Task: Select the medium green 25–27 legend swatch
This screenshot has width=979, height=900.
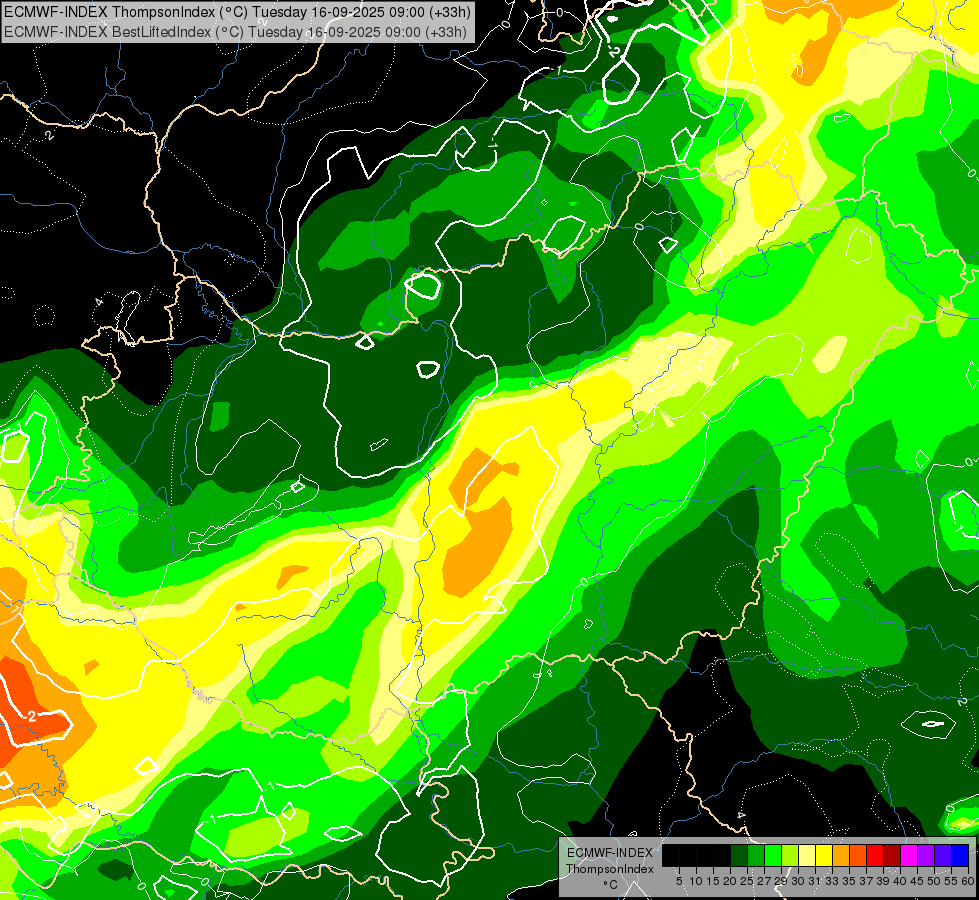Action: 756,855
